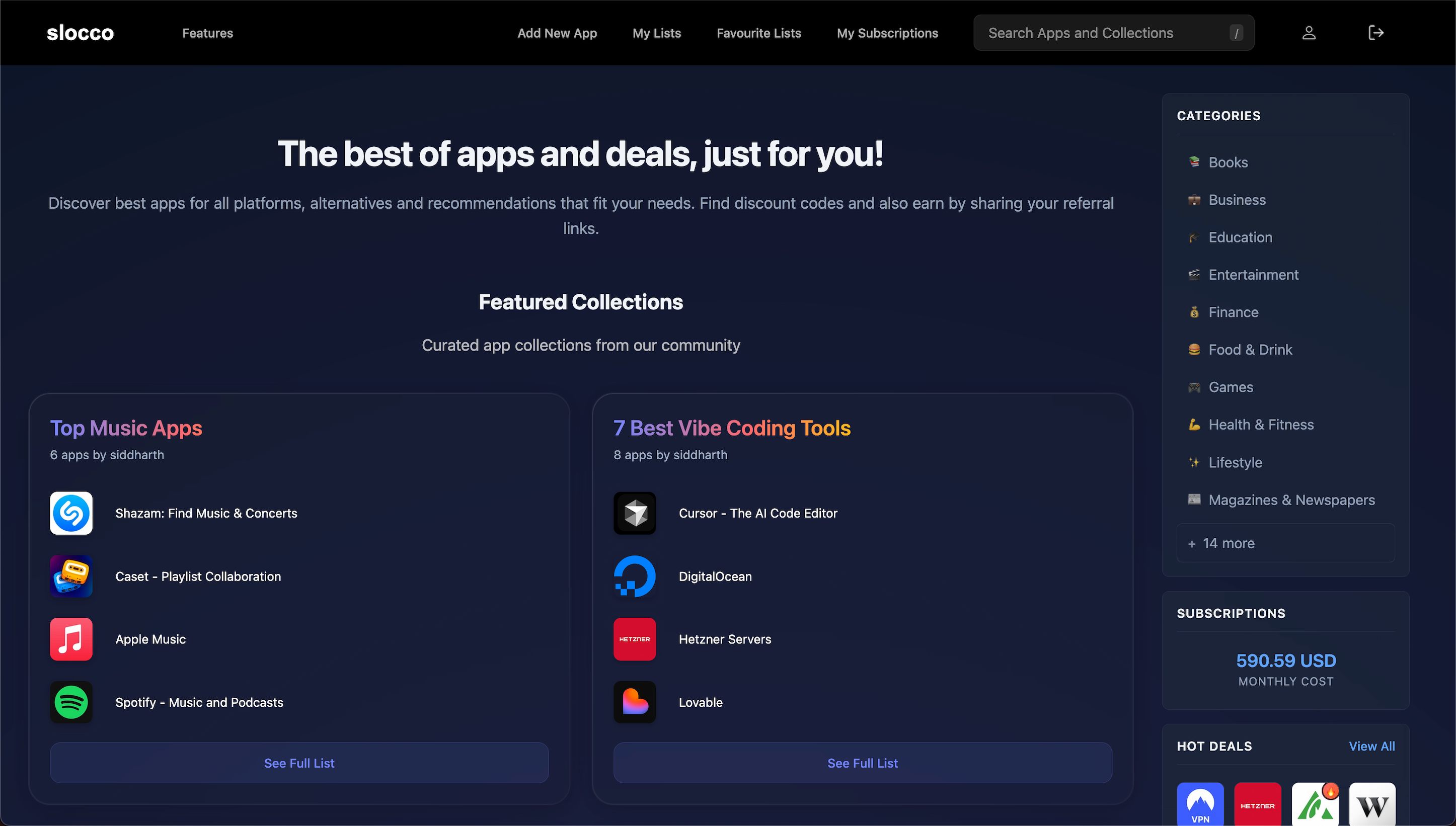Open the Hetzner Servers icon
1456x826 pixels.
tap(634, 639)
